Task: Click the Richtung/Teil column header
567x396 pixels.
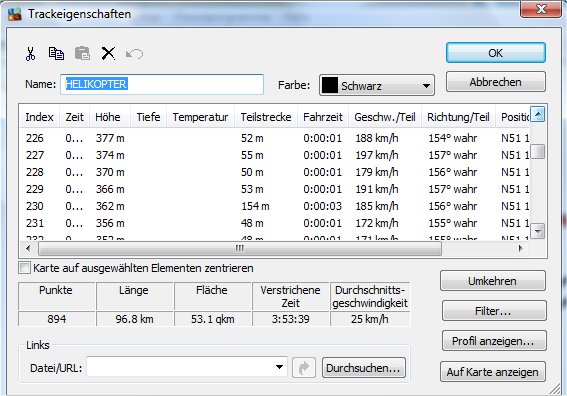Action: tap(458, 117)
